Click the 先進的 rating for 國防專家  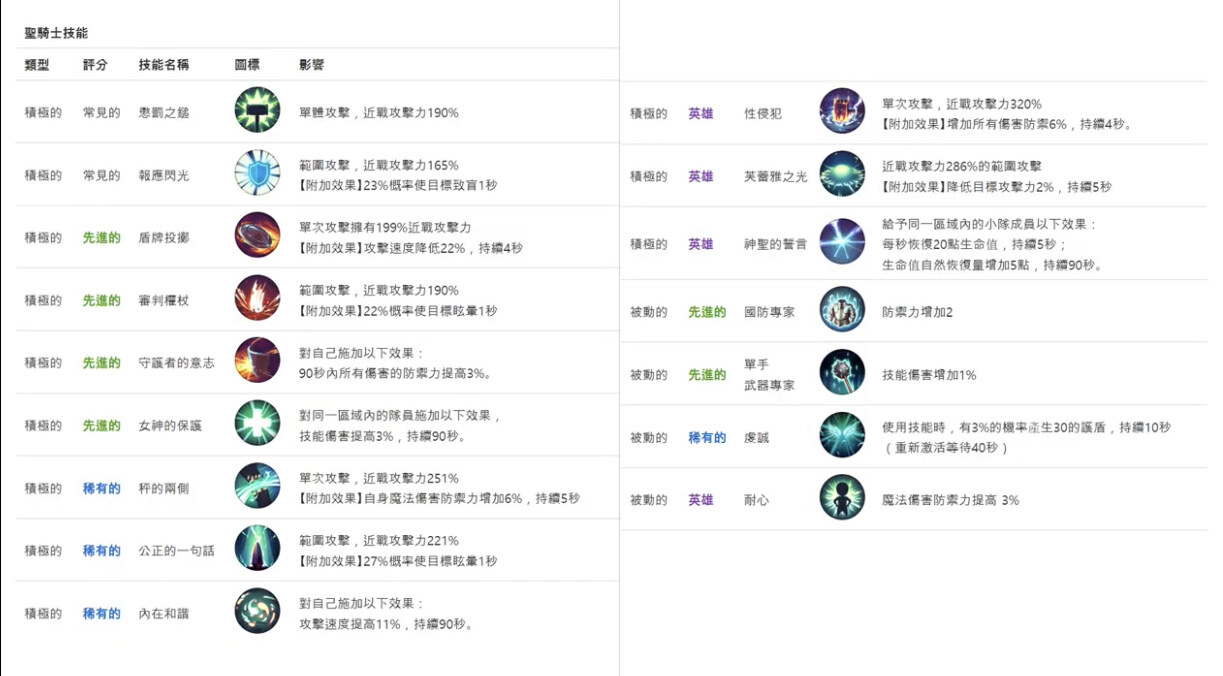pos(706,312)
